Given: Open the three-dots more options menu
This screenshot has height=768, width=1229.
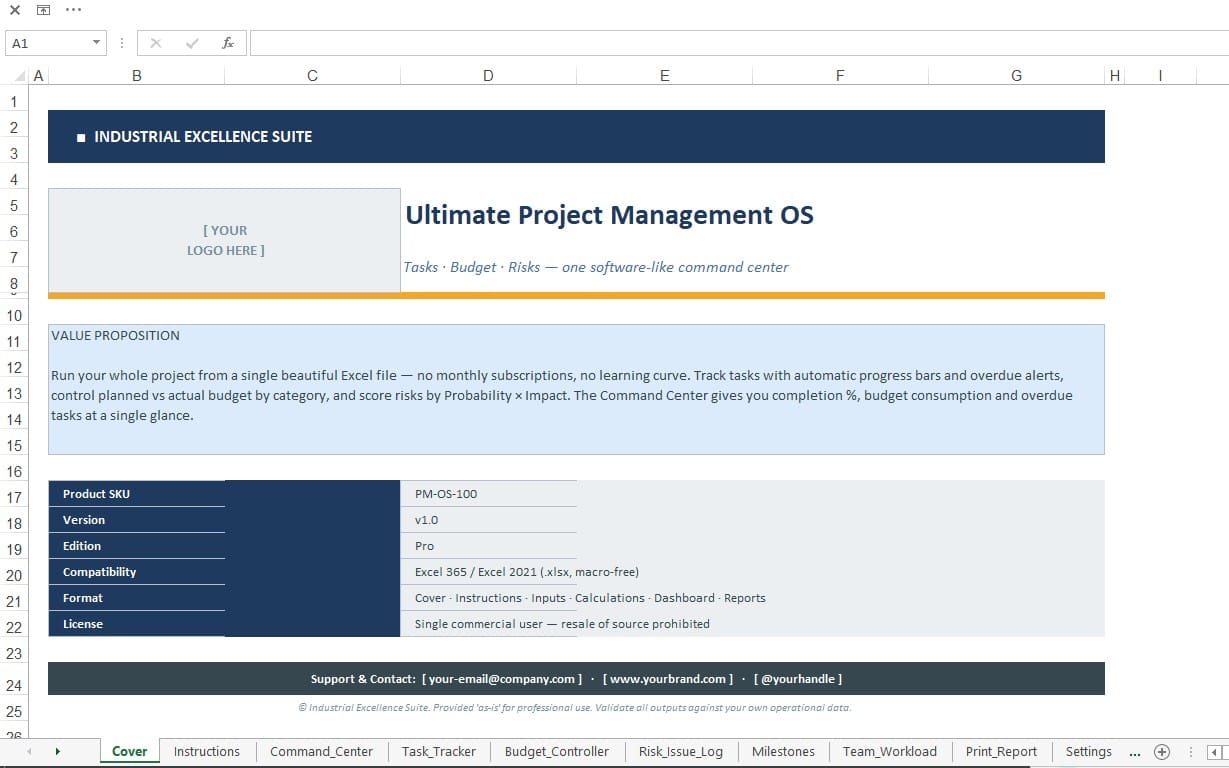Looking at the screenshot, I should coord(73,10).
